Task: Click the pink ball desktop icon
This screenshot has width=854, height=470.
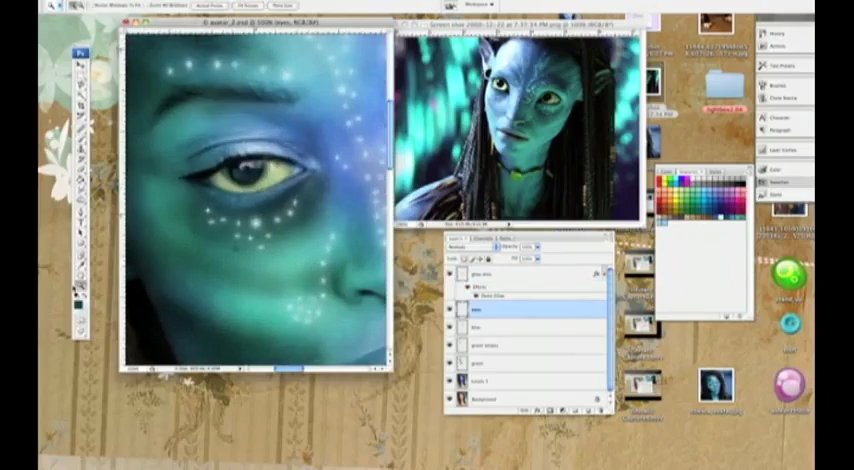Action: [790, 384]
